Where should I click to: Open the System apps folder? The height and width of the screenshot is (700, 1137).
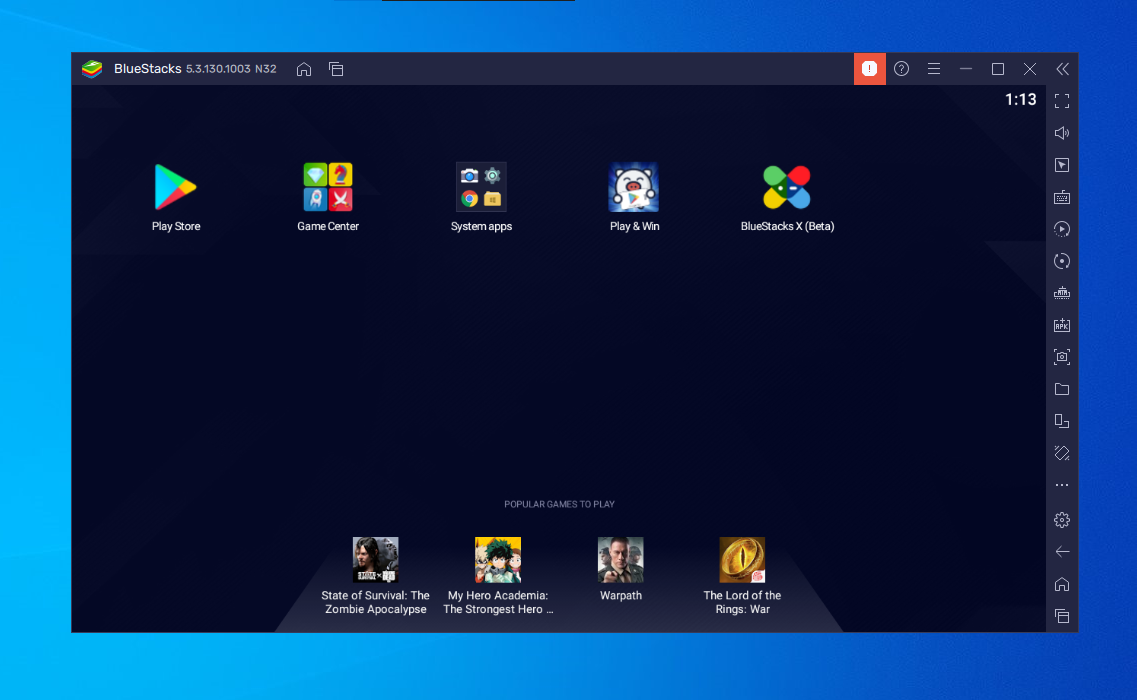[481, 187]
